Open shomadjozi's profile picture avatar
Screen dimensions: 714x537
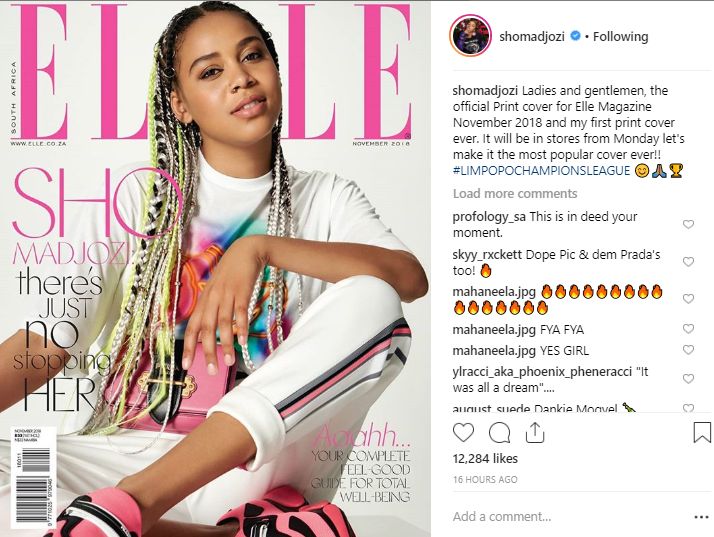[x=471, y=36]
